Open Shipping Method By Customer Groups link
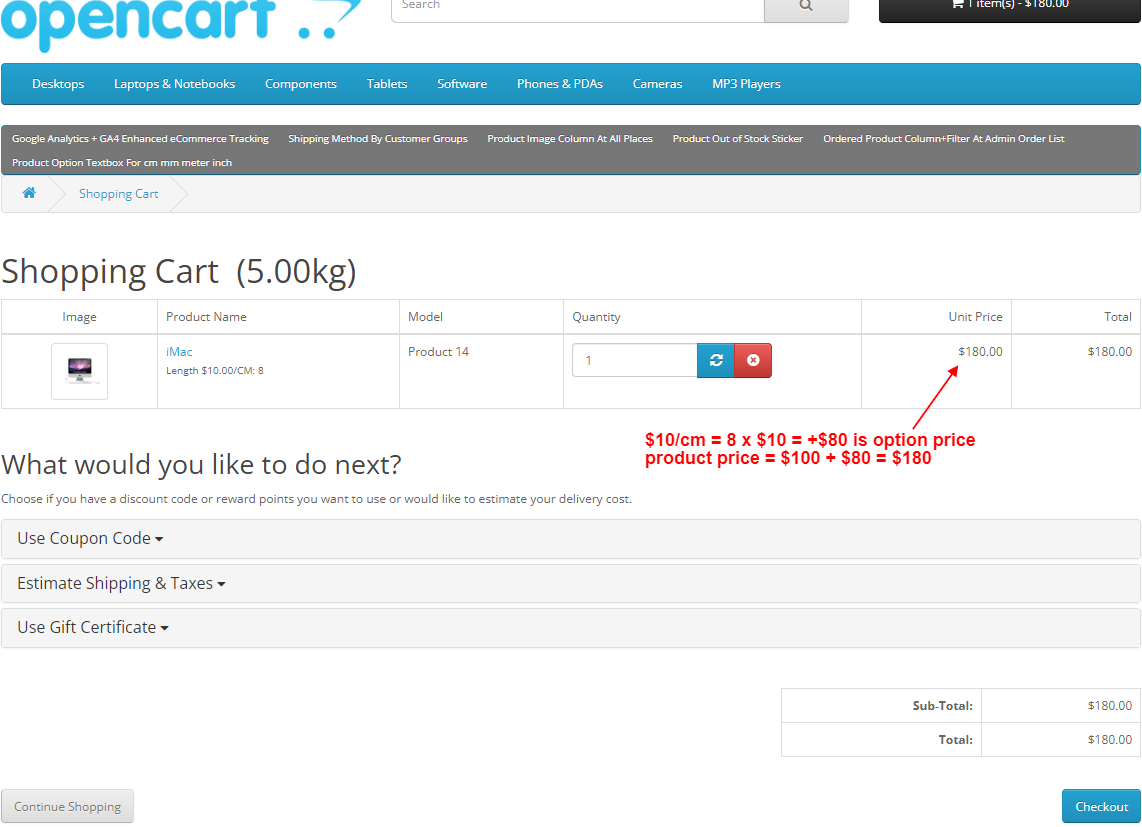 point(377,138)
